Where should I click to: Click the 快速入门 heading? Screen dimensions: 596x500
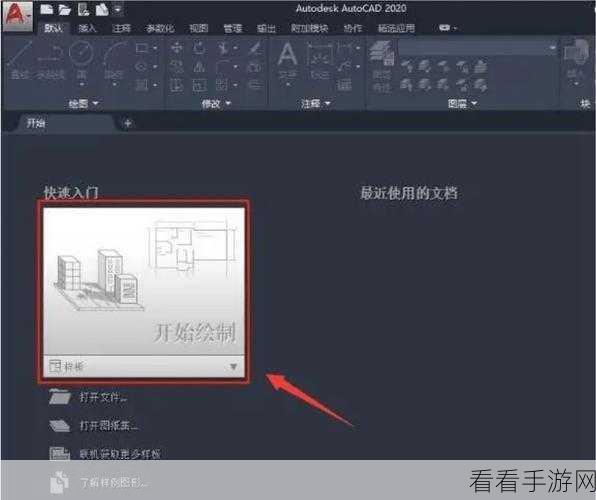click(x=71, y=193)
